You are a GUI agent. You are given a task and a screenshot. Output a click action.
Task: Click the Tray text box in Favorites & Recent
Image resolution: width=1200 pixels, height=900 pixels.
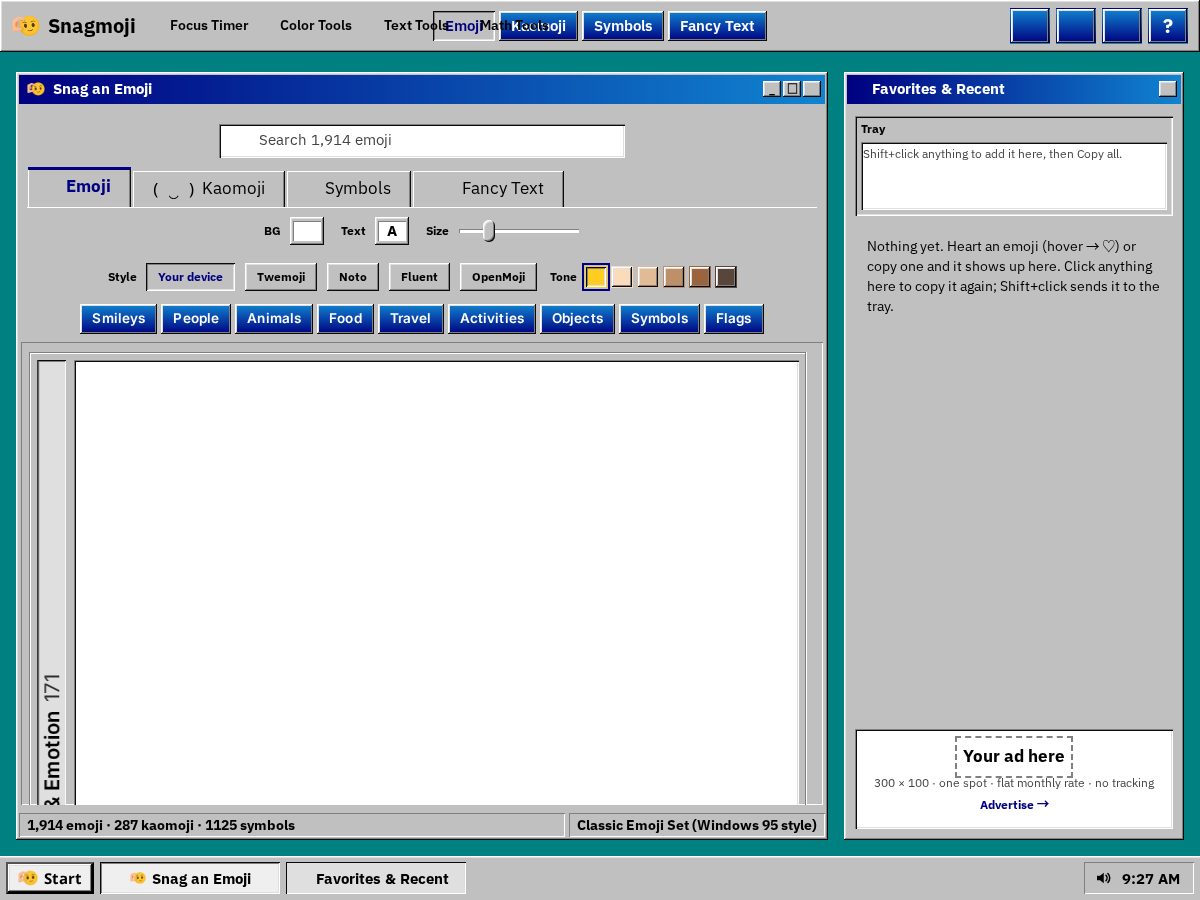1014,176
